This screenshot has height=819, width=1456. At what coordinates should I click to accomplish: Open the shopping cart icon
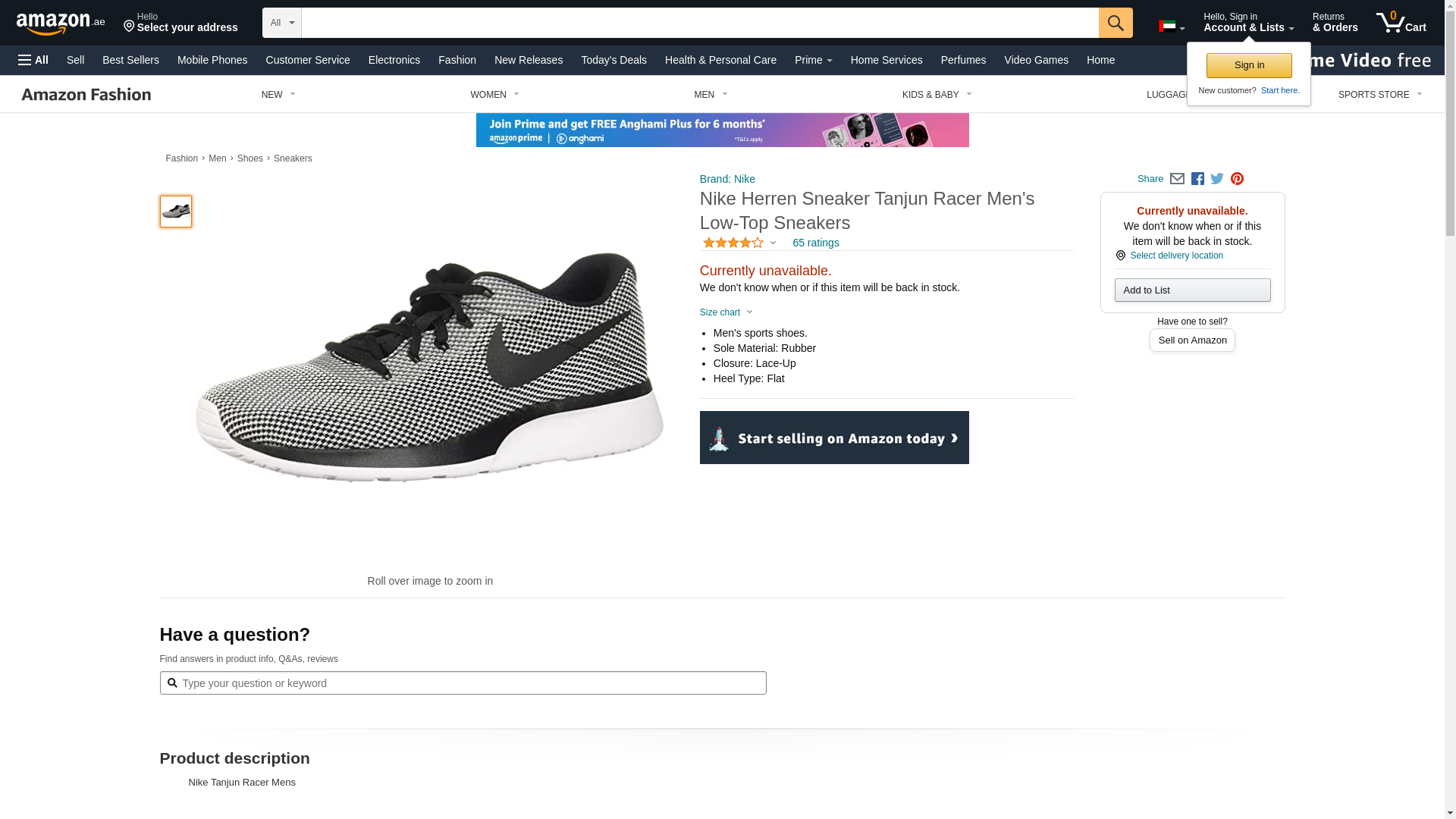(x=1401, y=23)
